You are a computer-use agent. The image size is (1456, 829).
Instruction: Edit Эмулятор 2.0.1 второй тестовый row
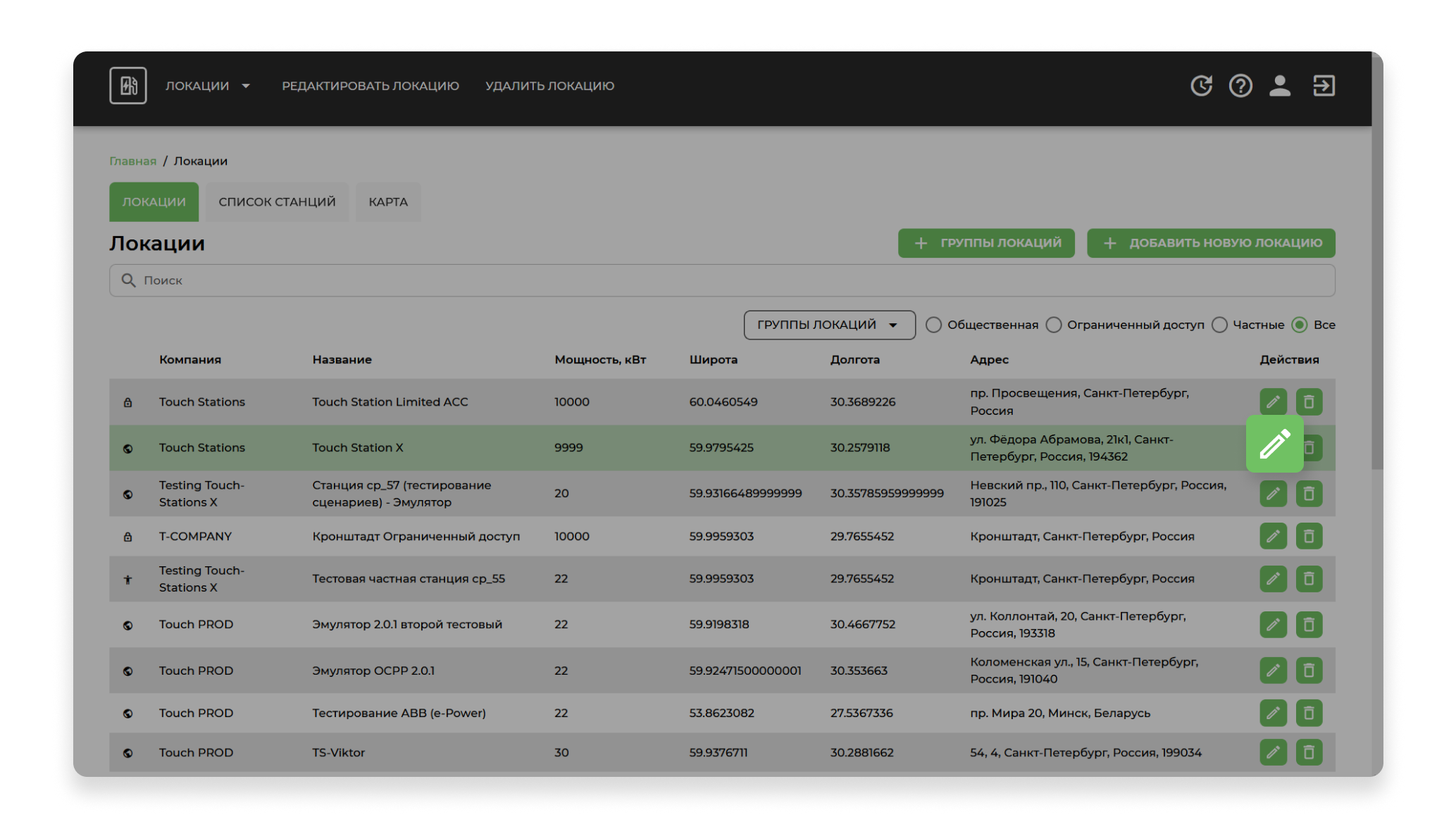[1273, 624]
